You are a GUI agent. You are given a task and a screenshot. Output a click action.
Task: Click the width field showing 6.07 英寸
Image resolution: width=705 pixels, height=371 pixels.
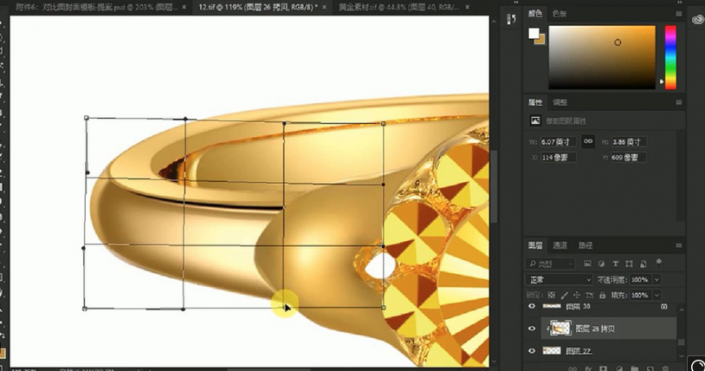(x=558, y=142)
